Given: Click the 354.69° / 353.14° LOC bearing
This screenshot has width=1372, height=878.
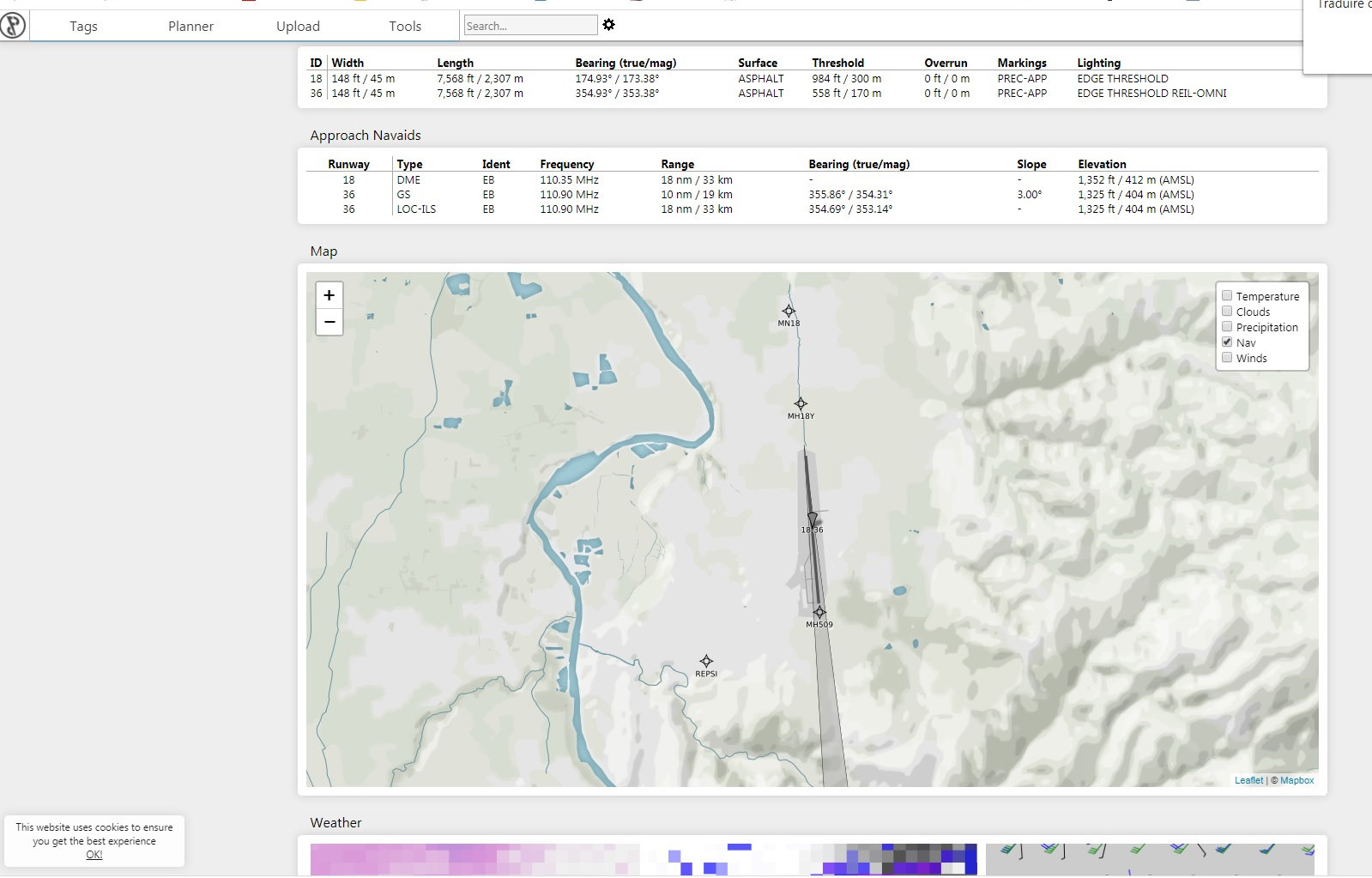Looking at the screenshot, I should pos(850,209).
